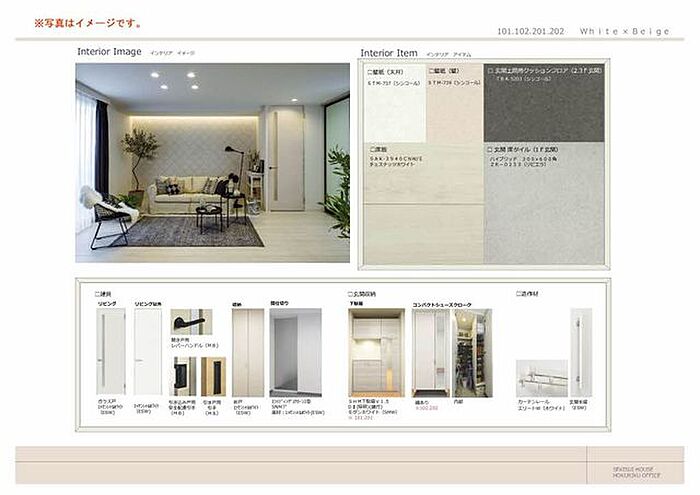
Task: Check the box beside 造作材 heading
Action: pyautogui.click(x=519, y=294)
